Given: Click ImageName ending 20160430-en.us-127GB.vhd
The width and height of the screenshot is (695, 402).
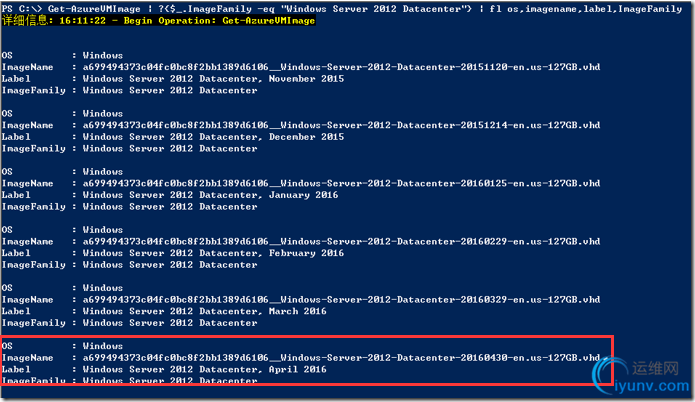Looking at the screenshot, I should pyautogui.click(x=301, y=357).
